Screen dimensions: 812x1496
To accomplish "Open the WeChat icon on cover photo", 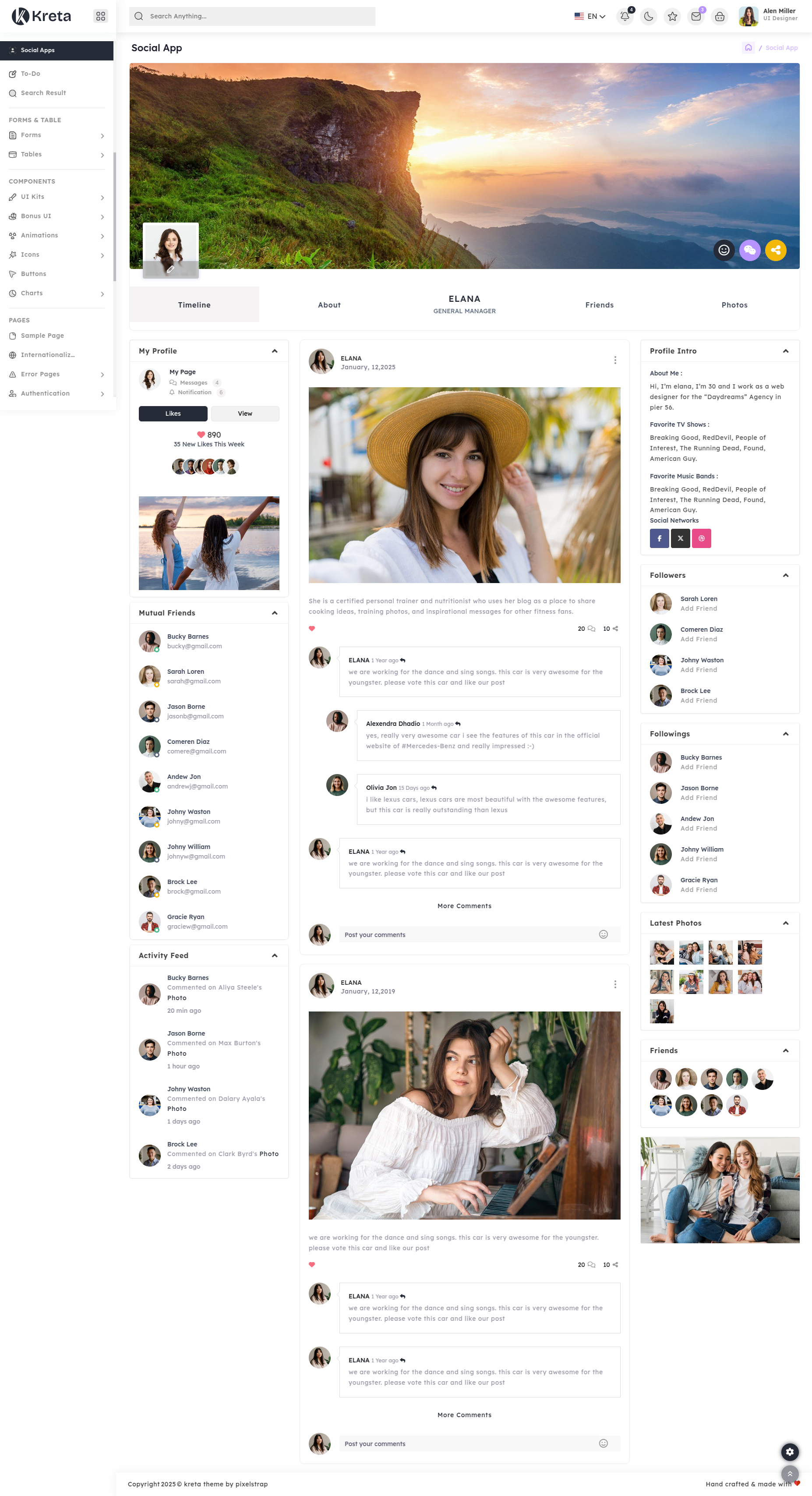I will (x=750, y=250).
